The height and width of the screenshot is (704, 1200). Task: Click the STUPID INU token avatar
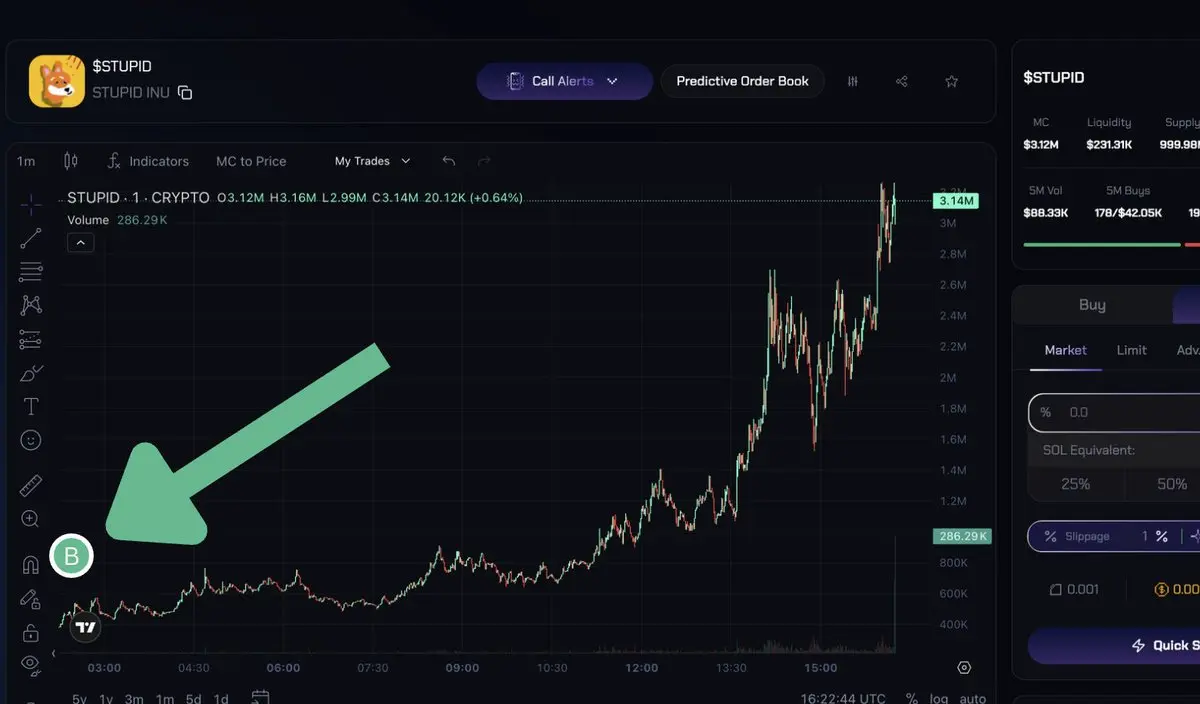tap(56, 81)
